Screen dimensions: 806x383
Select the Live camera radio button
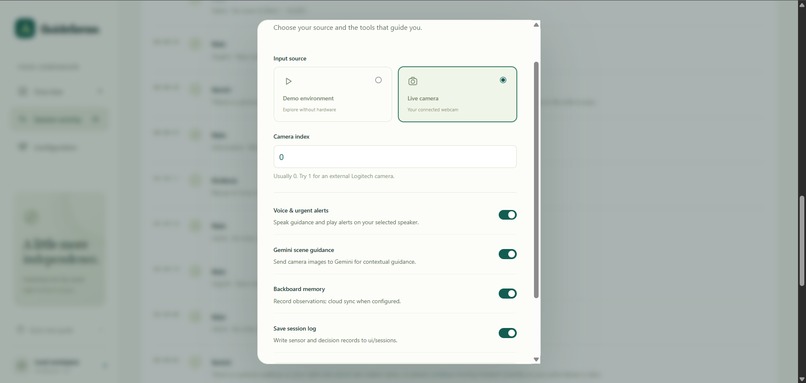[503, 80]
